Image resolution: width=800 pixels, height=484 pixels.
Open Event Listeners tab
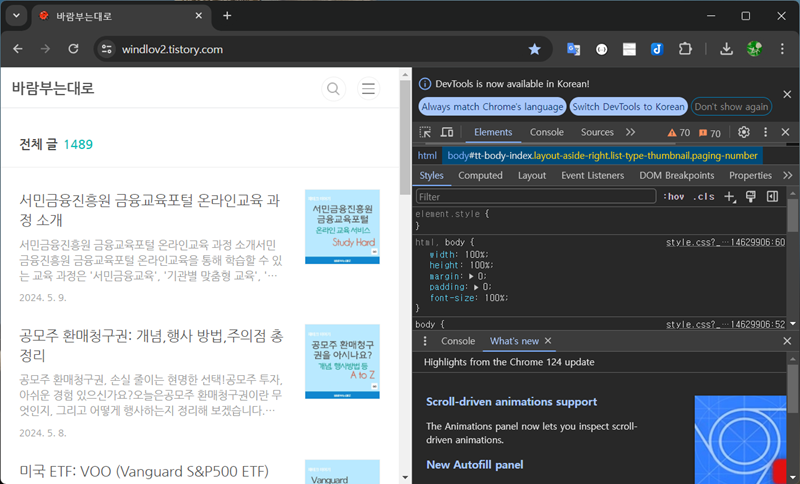592,175
